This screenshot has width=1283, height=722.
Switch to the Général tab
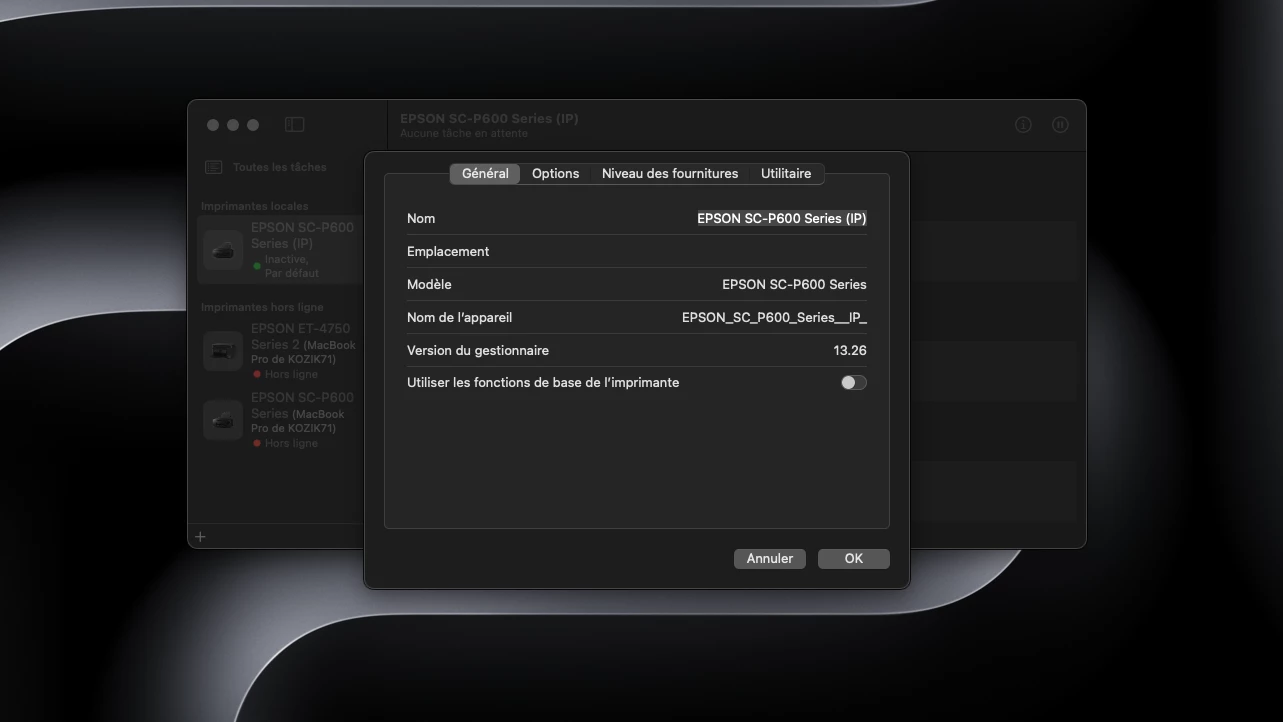(485, 173)
